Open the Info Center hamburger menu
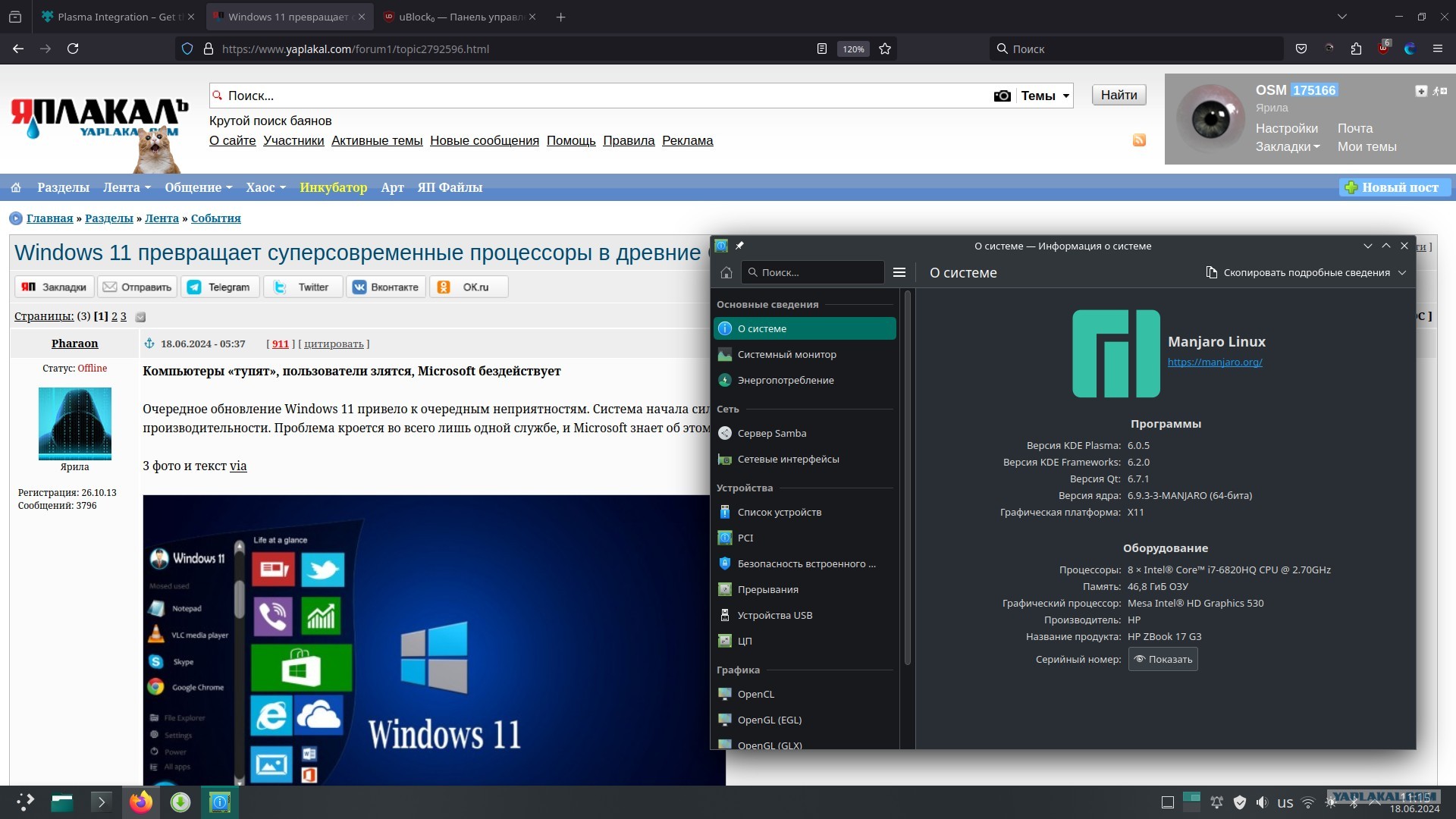1456x819 pixels. click(899, 272)
